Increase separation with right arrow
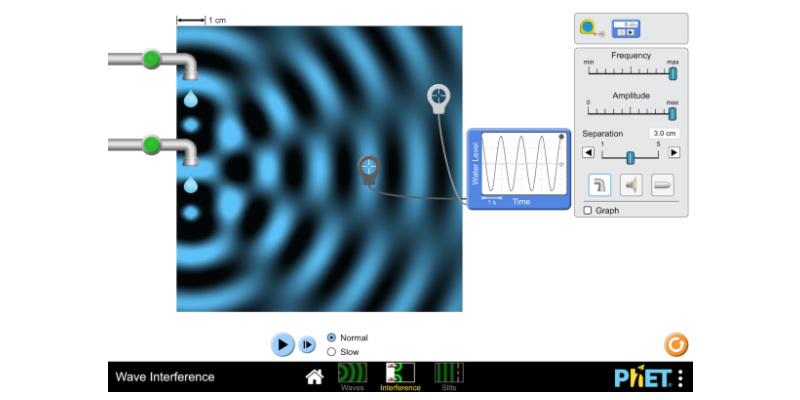 (674, 153)
